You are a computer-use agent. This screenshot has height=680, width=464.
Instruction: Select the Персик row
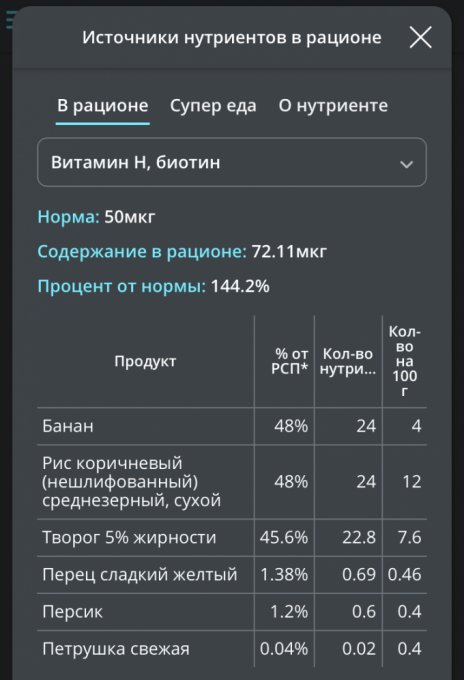click(232, 612)
